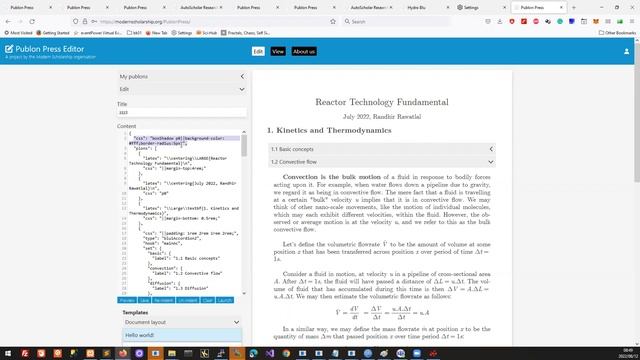
Task: Click the taskbar clock
Action: tap(629, 353)
